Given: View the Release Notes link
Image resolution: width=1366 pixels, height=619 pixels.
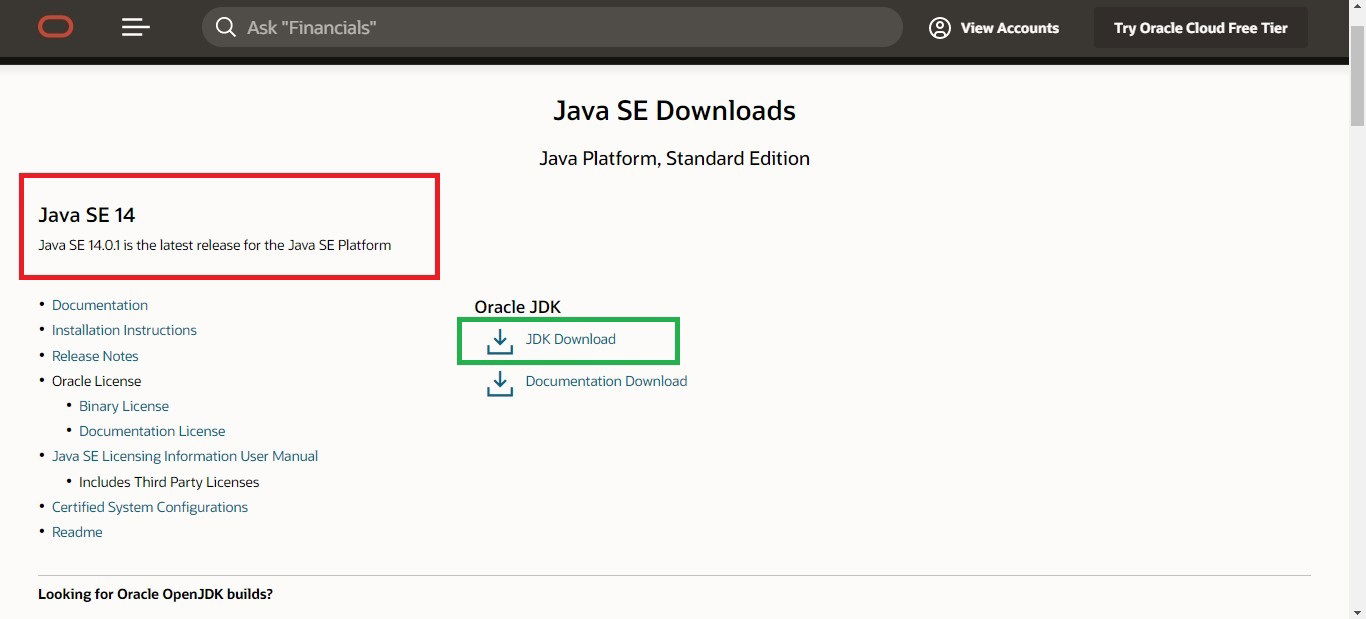Looking at the screenshot, I should click(x=95, y=356).
